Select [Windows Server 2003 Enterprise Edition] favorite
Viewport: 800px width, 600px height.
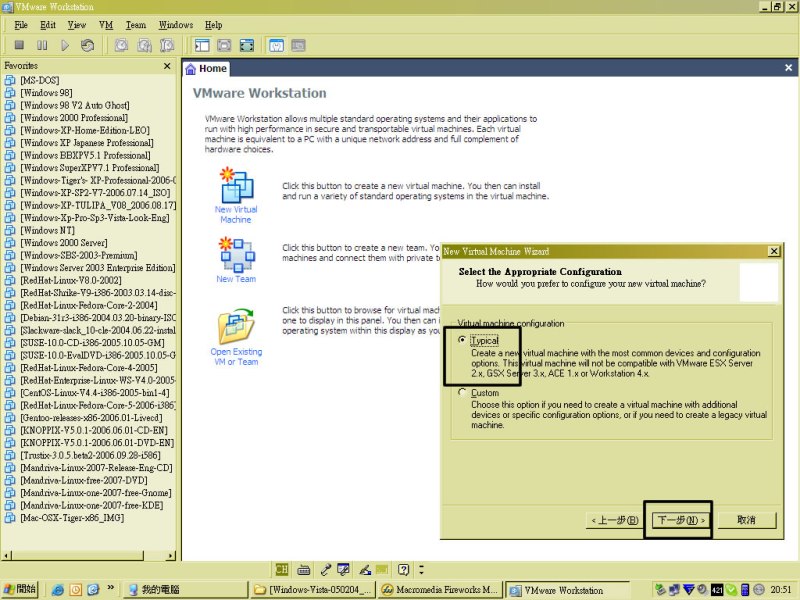(98, 268)
